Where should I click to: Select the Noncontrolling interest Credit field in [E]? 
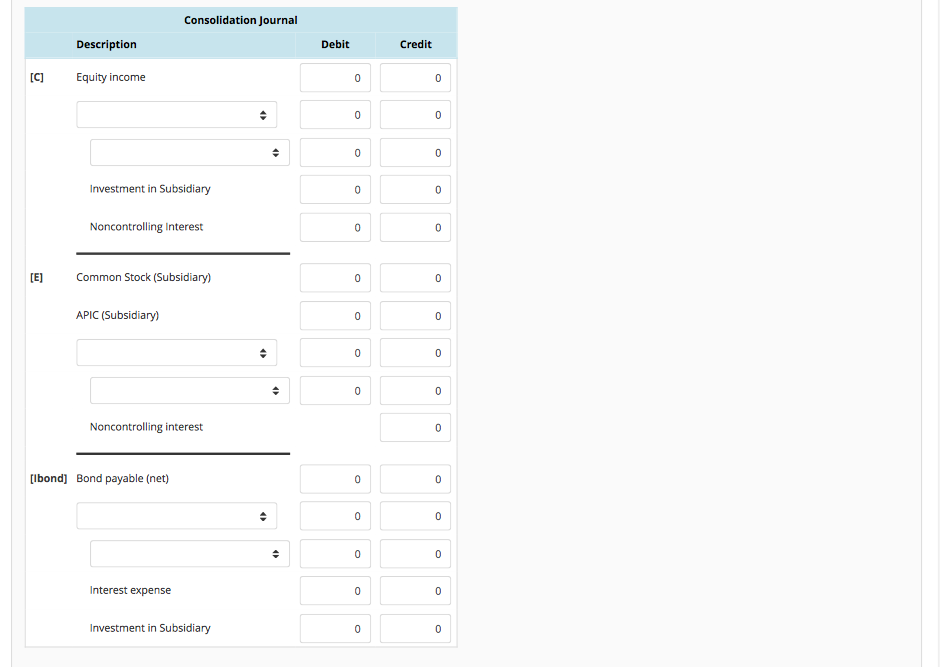414,427
